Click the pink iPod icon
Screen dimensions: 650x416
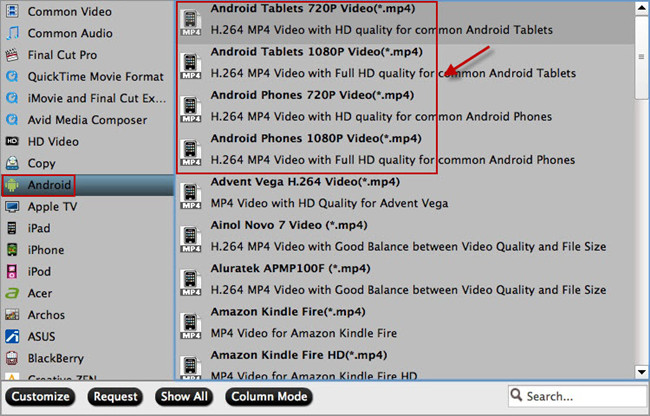point(12,271)
